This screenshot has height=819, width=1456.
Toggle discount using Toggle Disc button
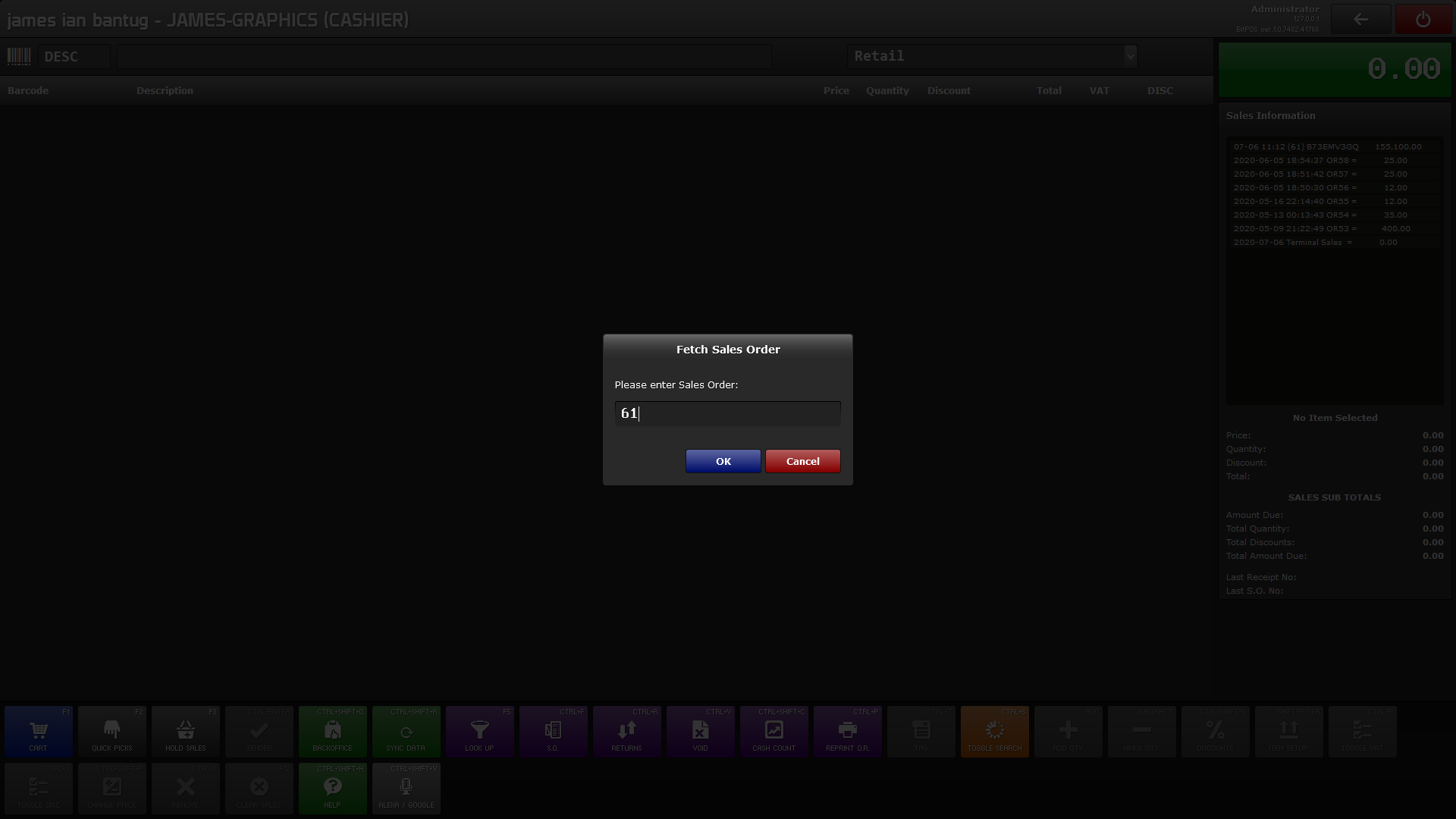(39, 789)
